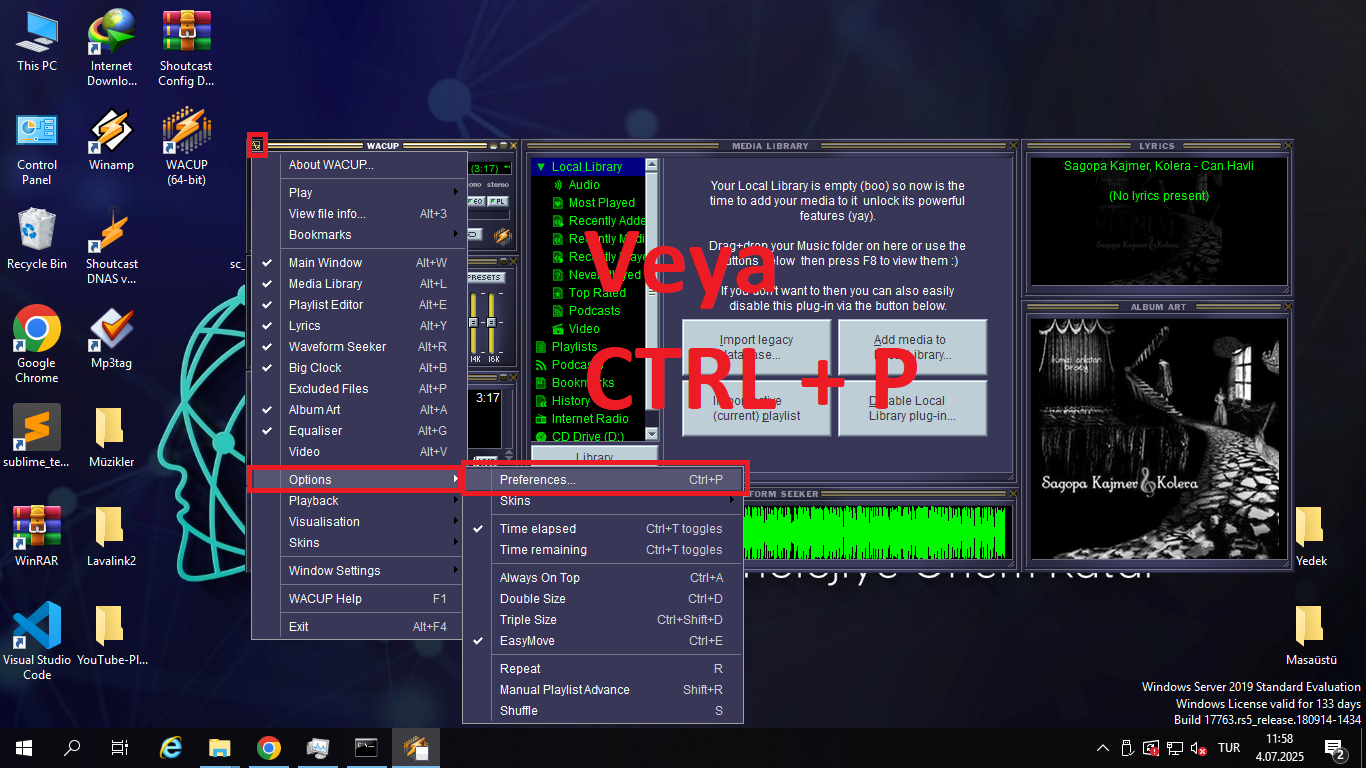Expand the Visualisation submenu
The width and height of the screenshot is (1366, 768).
click(358, 522)
